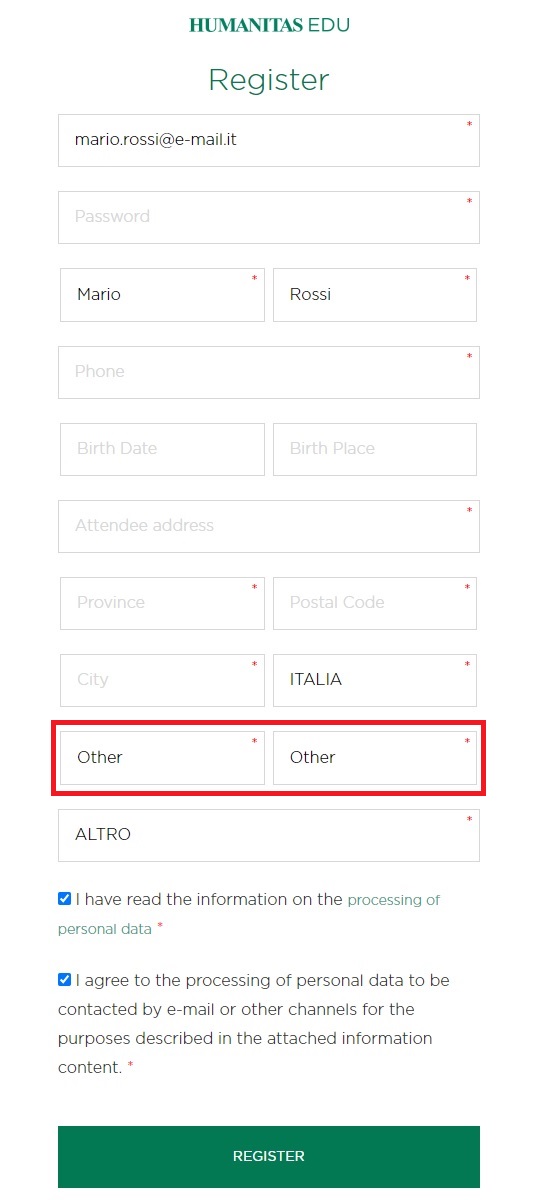Expand the ALTRO dropdown

(x=269, y=835)
